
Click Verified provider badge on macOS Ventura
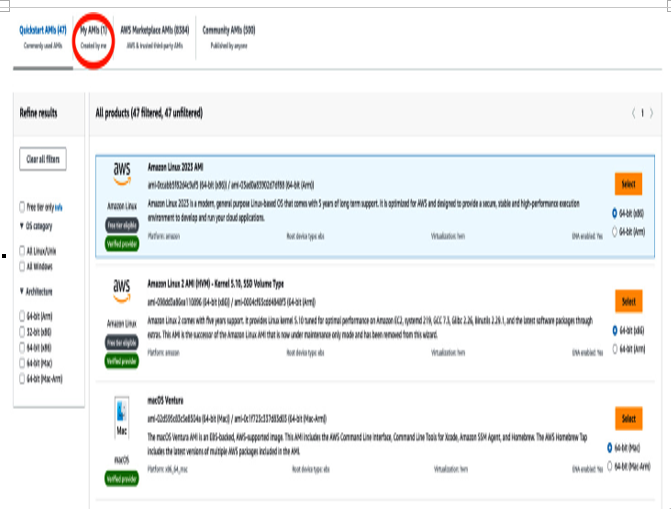[x=122, y=478]
